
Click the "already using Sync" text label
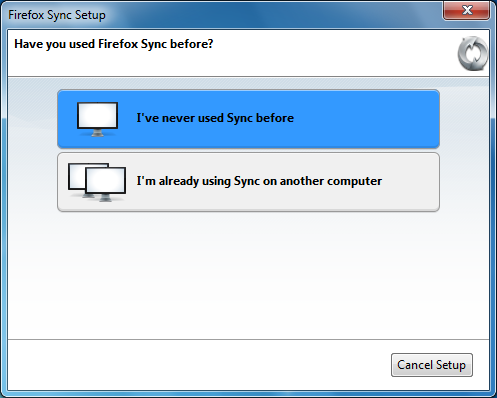(259, 181)
